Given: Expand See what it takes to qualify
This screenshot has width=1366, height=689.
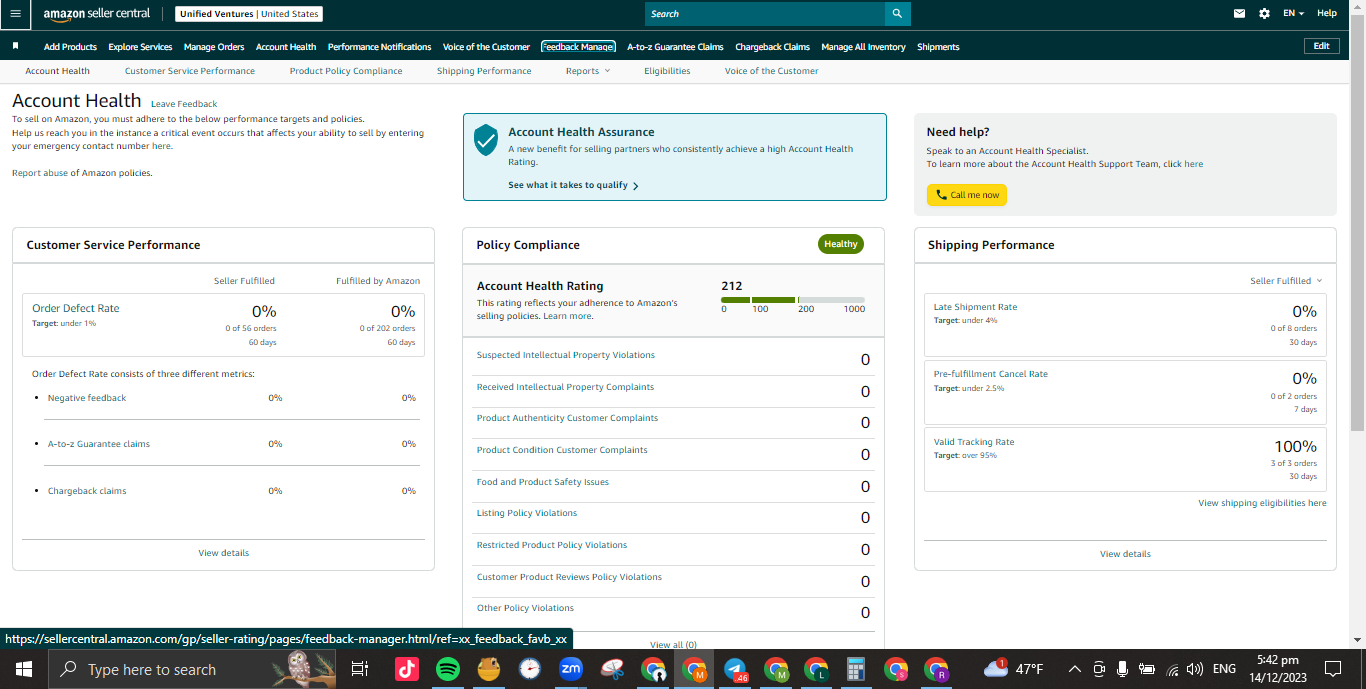Looking at the screenshot, I should (x=573, y=185).
